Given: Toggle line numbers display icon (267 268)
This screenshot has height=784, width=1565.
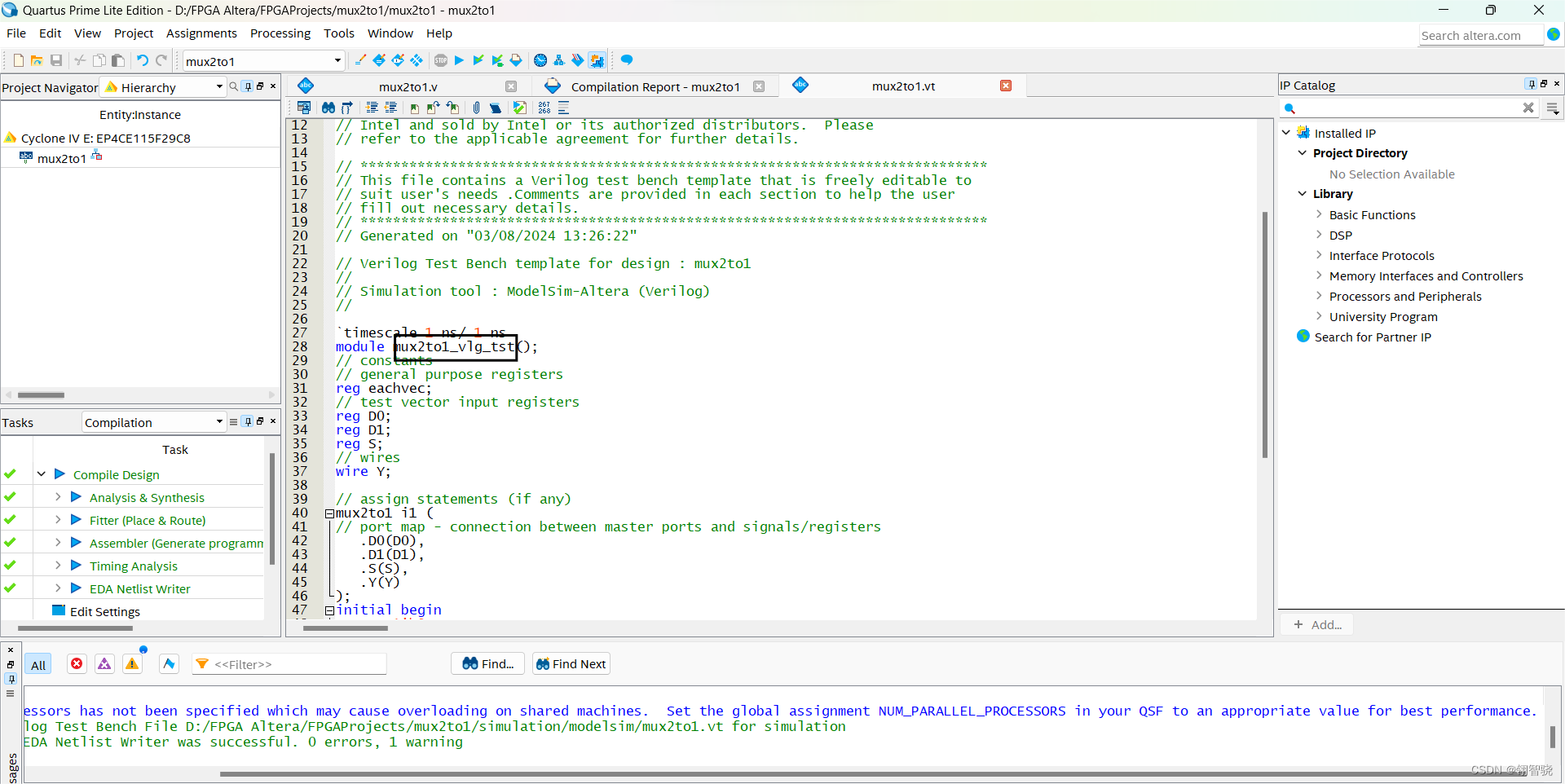Looking at the screenshot, I should click(544, 108).
